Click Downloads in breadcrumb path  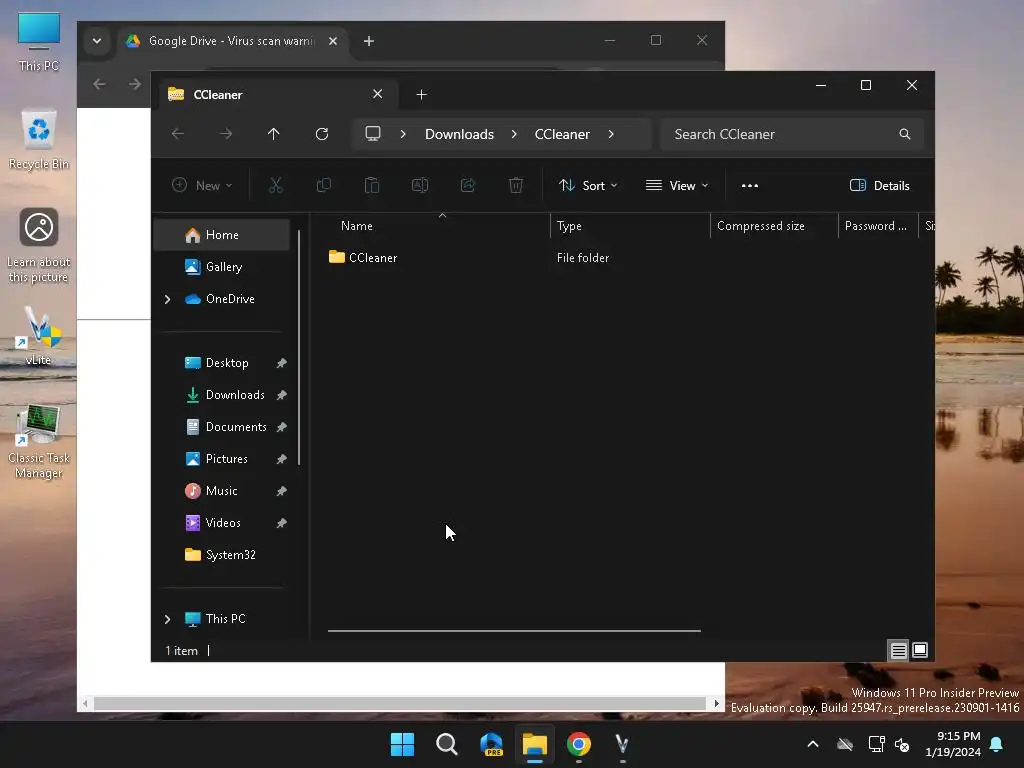[x=459, y=134]
